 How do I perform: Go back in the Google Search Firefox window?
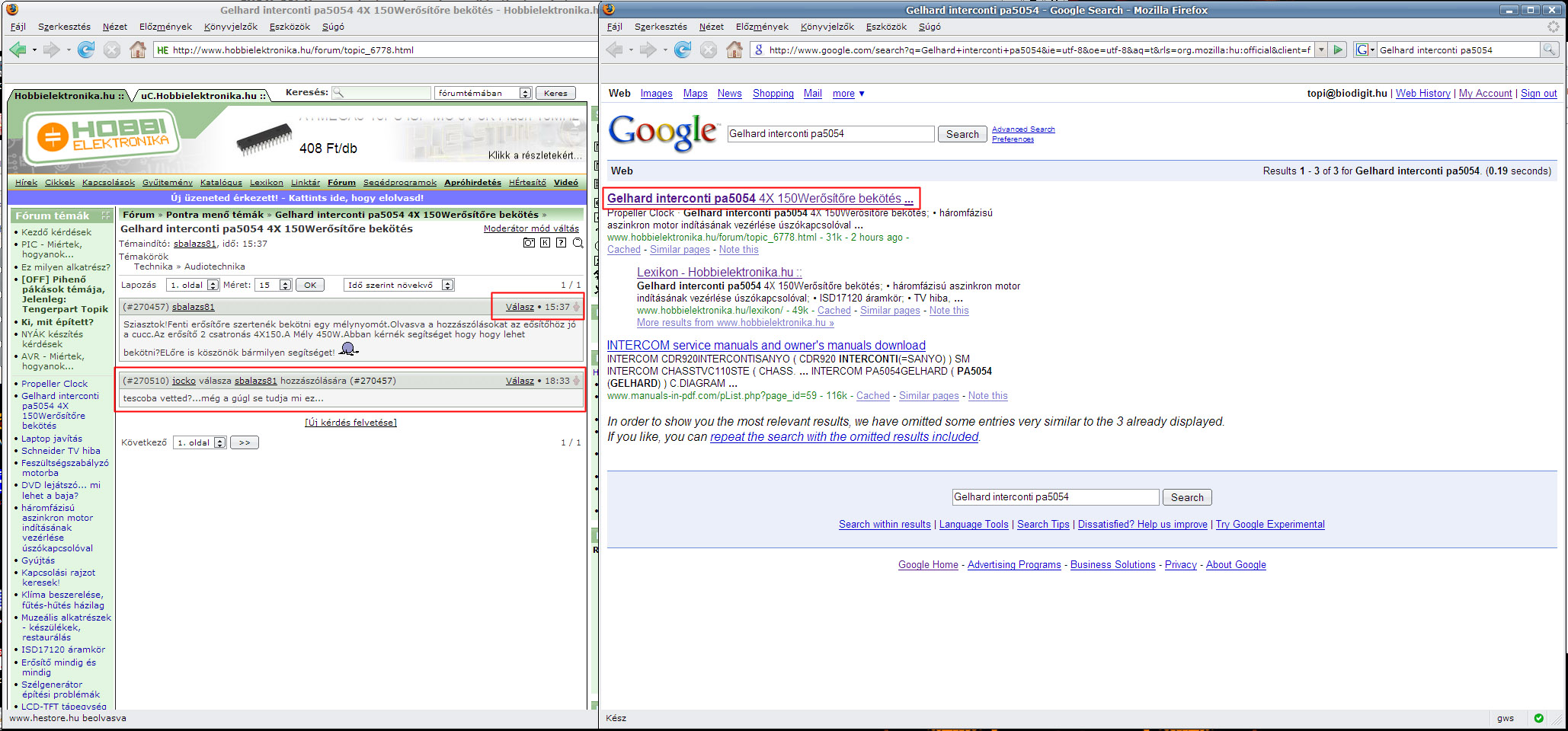tap(614, 50)
